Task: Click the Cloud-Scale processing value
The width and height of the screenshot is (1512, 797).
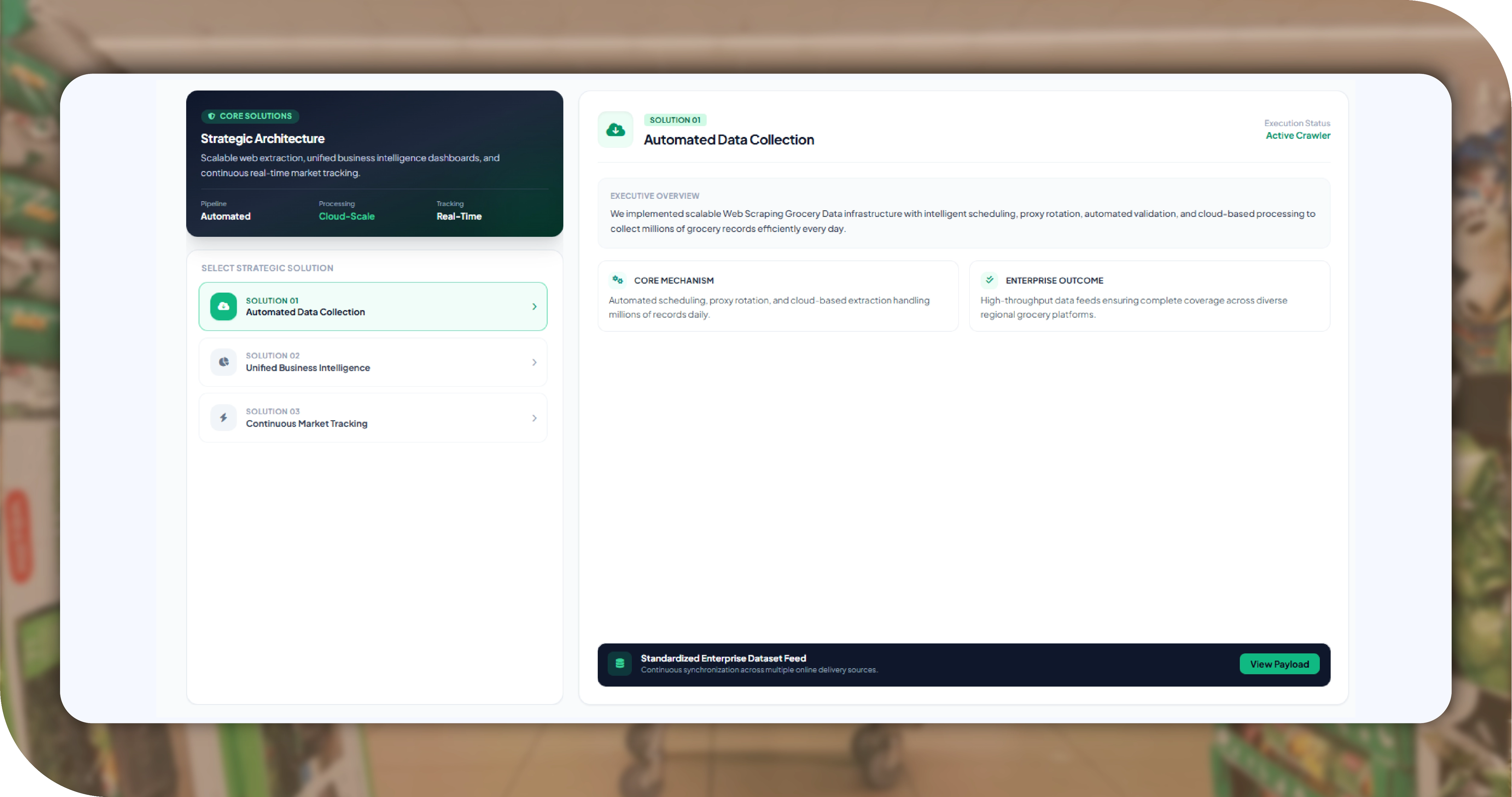Action: coord(346,216)
